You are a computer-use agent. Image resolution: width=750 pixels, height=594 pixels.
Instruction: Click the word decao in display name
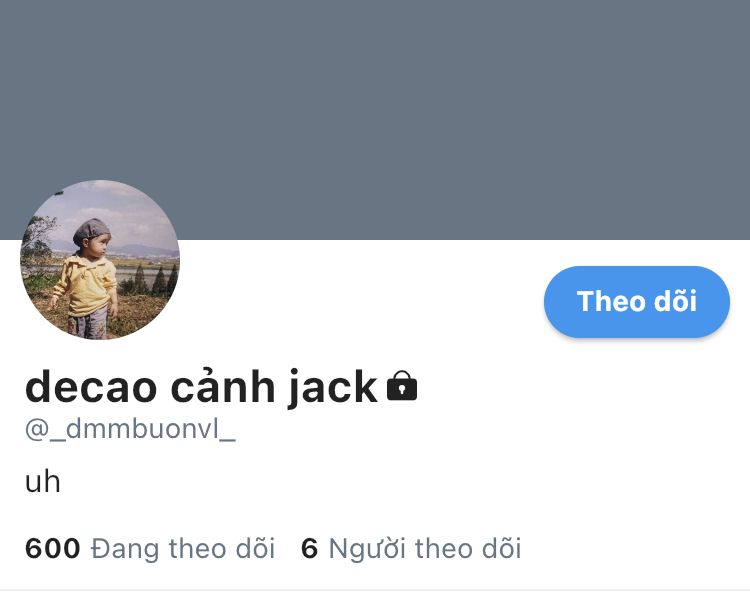click(91, 387)
